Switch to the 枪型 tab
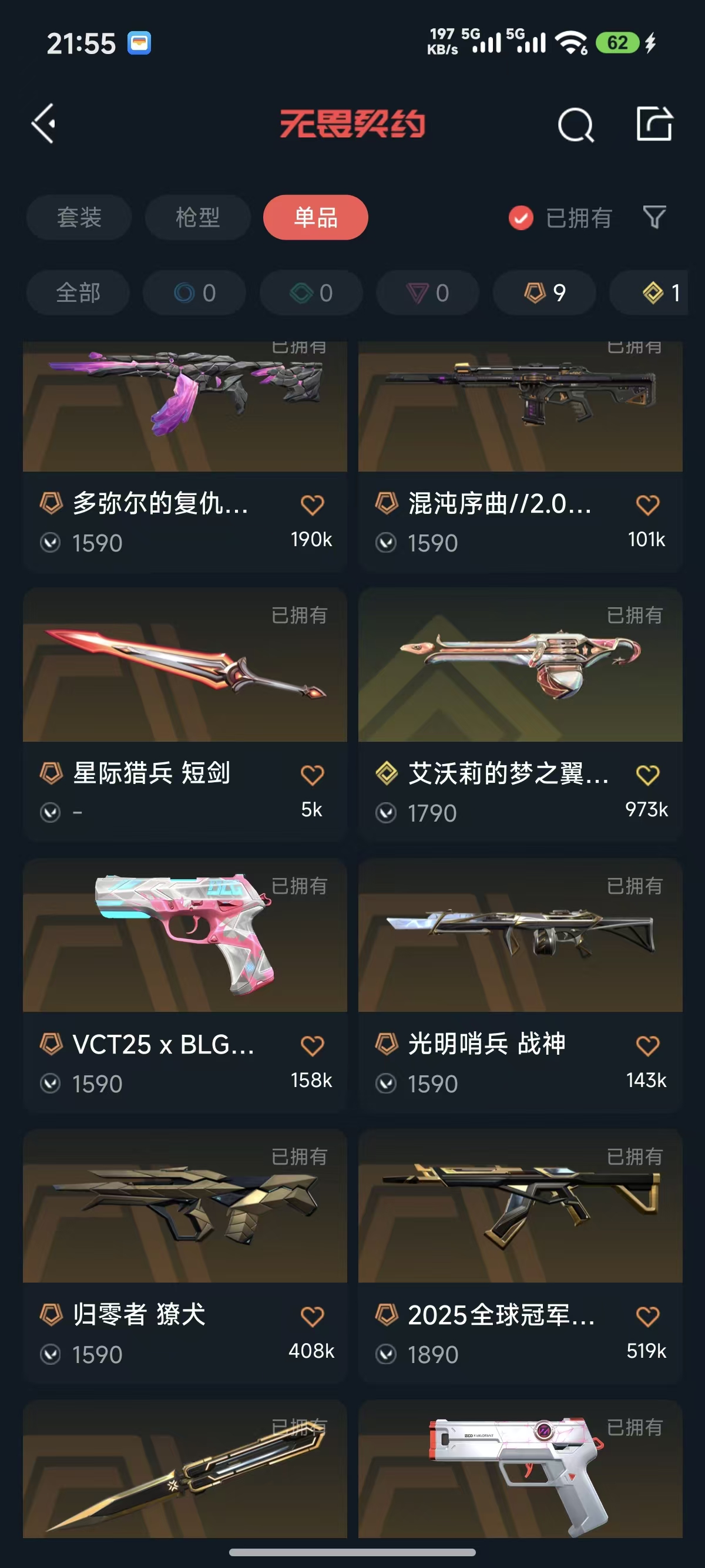Viewport: 705px width, 1568px height. click(197, 217)
